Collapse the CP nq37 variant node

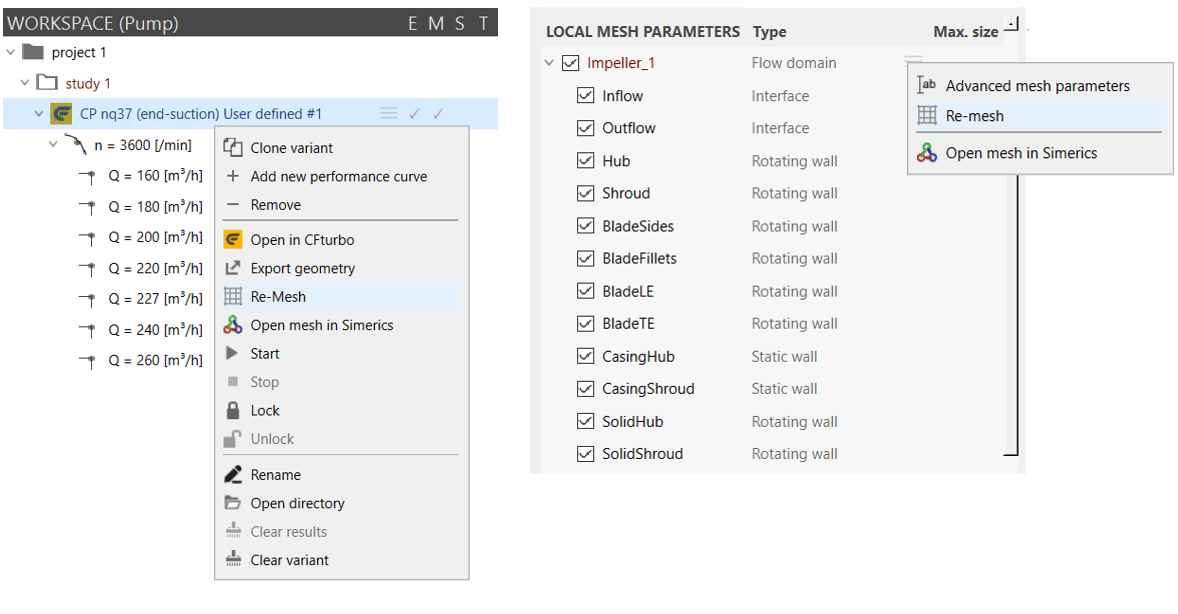pos(38,113)
